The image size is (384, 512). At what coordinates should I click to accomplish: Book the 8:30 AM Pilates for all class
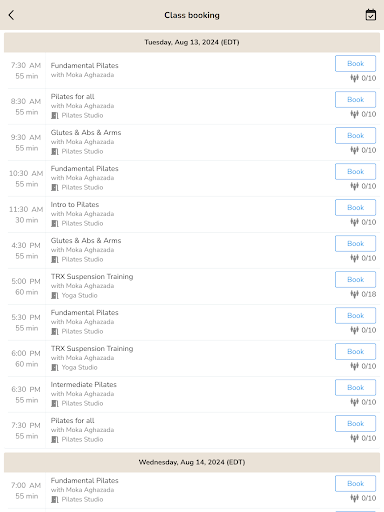coord(355,100)
